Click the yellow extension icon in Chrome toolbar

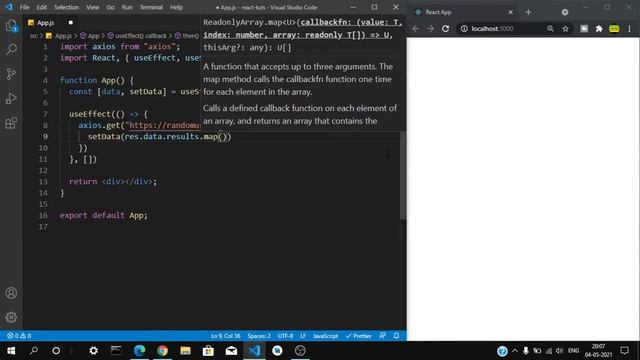pyautogui.click(x=614, y=29)
